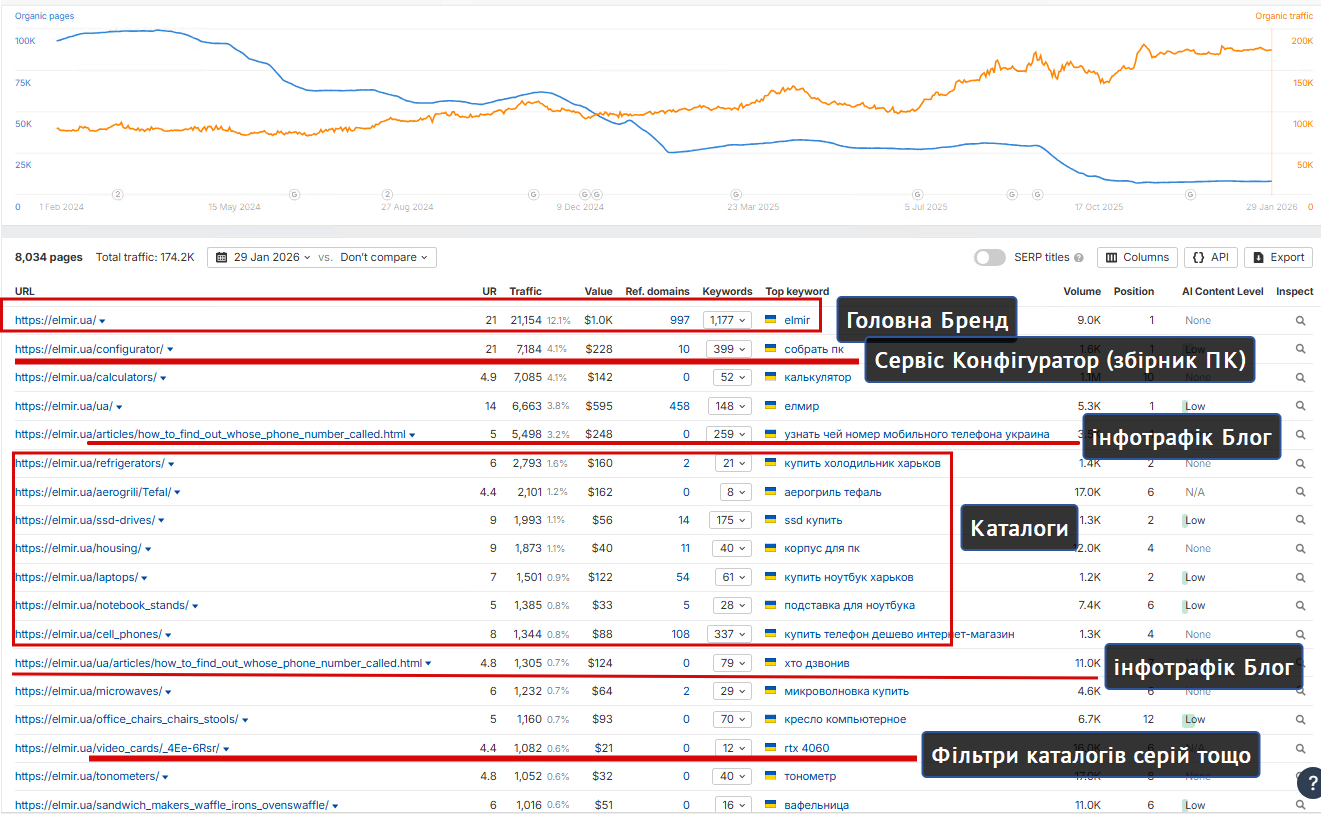Click the "$1.0K" value cell
Viewport: 1321px width, 814px height.
coord(599,320)
